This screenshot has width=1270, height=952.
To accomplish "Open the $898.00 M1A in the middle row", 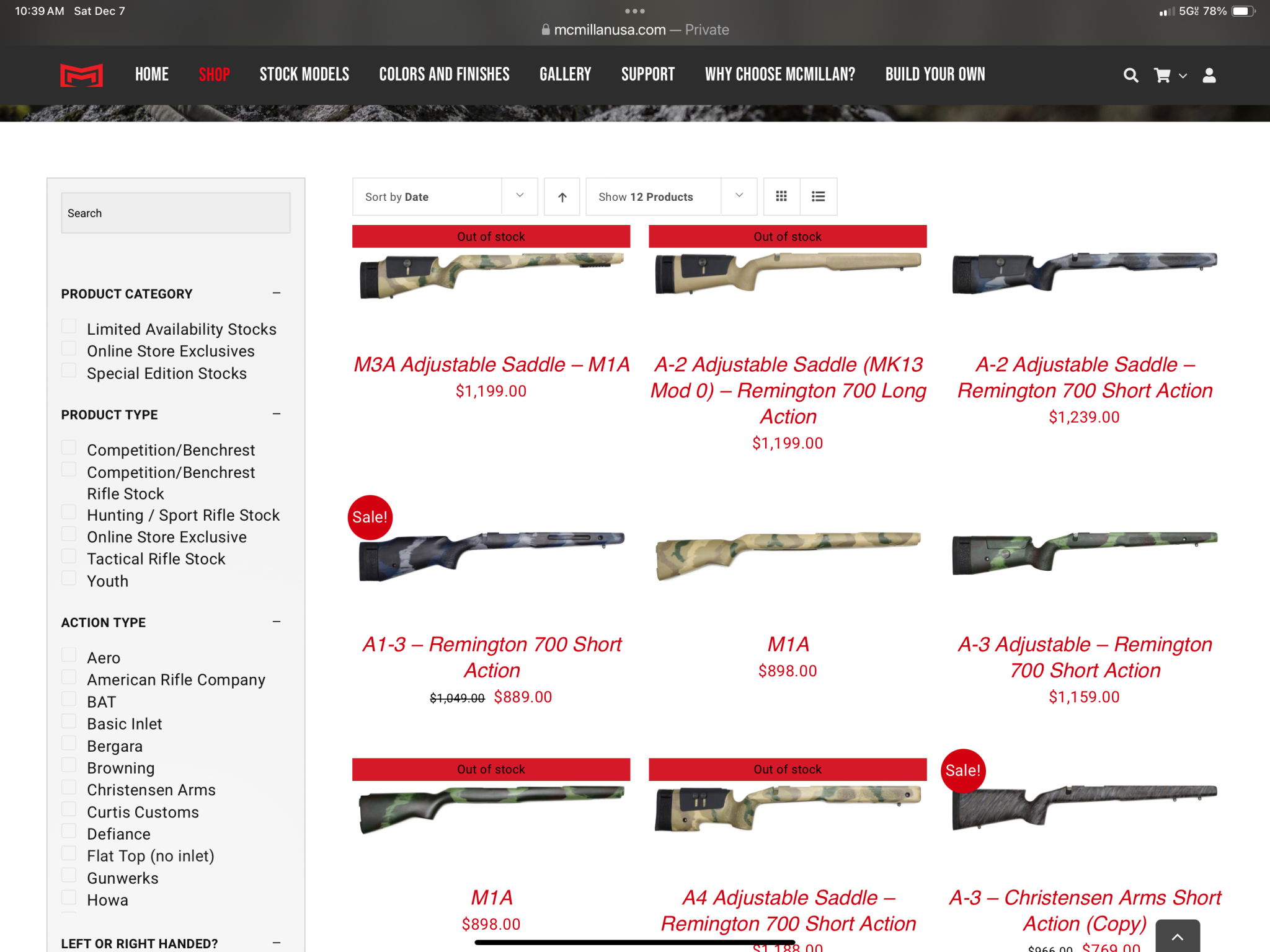I will coord(788,645).
